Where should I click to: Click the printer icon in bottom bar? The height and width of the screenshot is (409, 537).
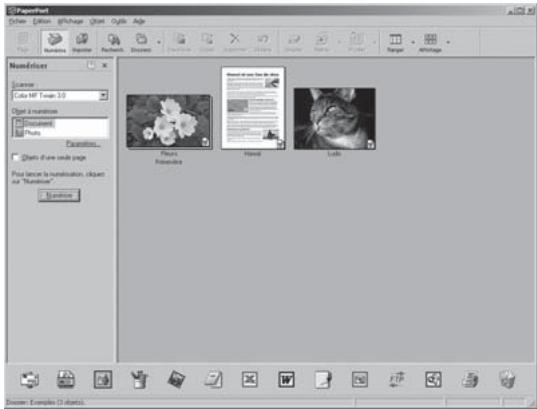pyautogui.click(x=470, y=380)
